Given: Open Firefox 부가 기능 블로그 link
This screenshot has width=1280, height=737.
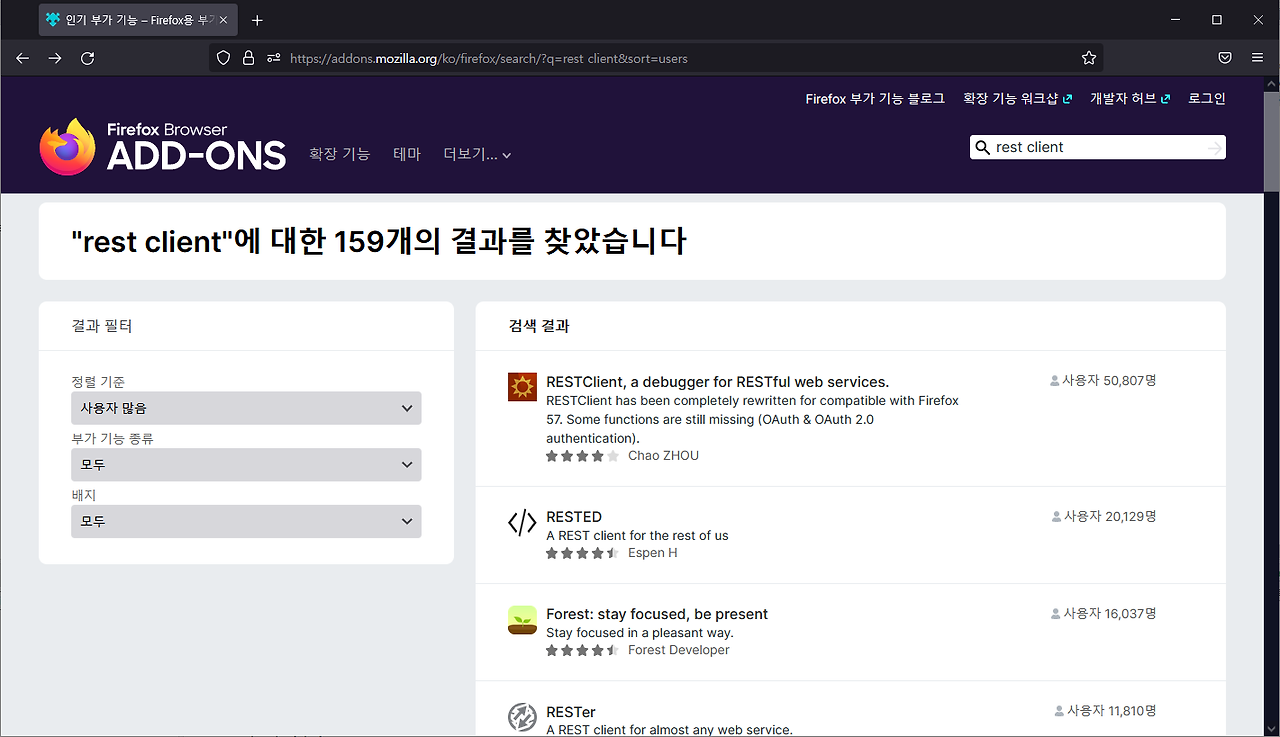Looking at the screenshot, I should point(875,99).
